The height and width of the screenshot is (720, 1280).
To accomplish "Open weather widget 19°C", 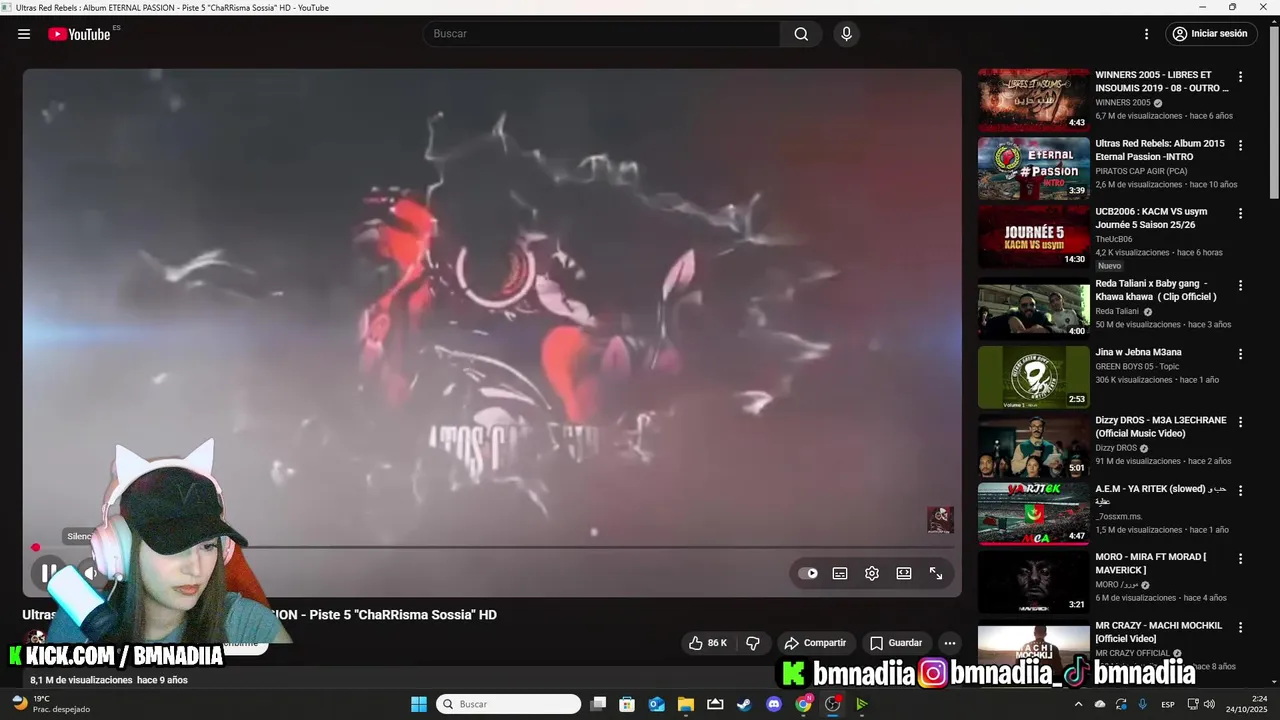I will coord(50,704).
